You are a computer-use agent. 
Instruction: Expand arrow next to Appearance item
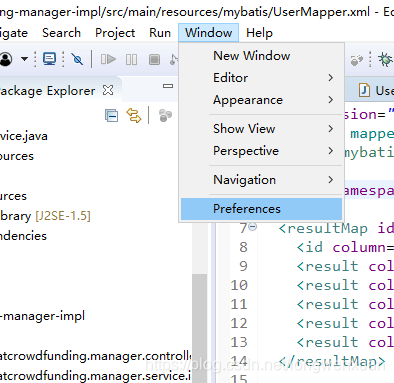330,100
